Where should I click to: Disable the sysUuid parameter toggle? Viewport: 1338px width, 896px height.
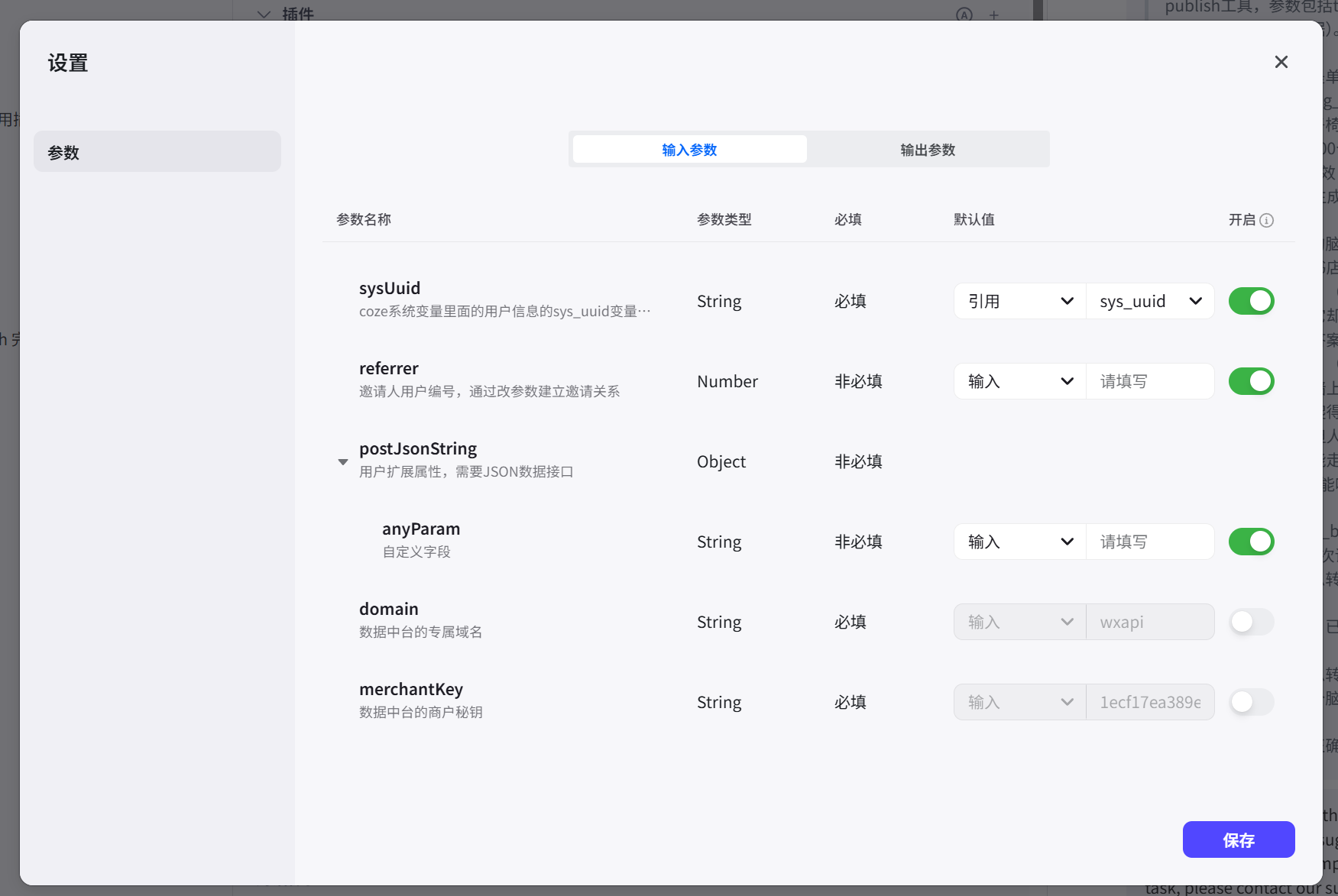pyautogui.click(x=1251, y=301)
